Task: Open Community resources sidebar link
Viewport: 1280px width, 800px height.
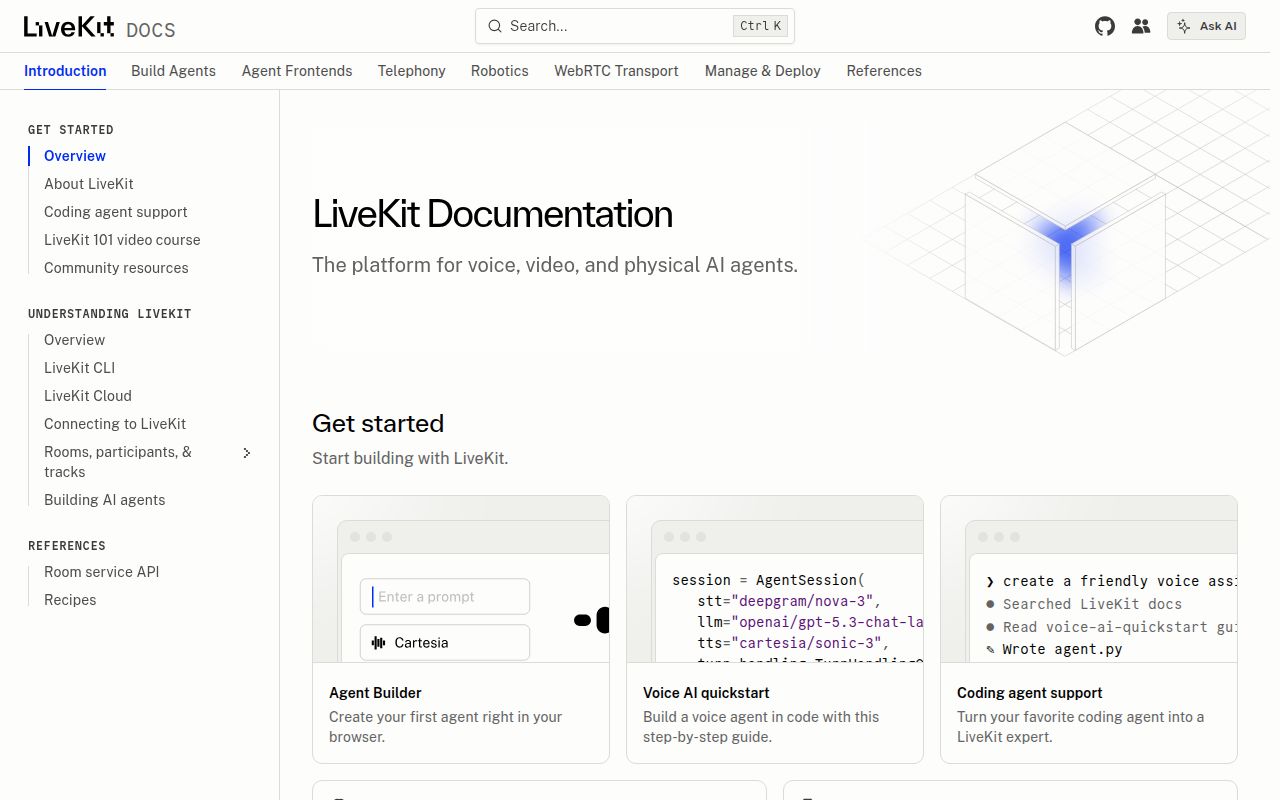Action: tap(116, 268)
